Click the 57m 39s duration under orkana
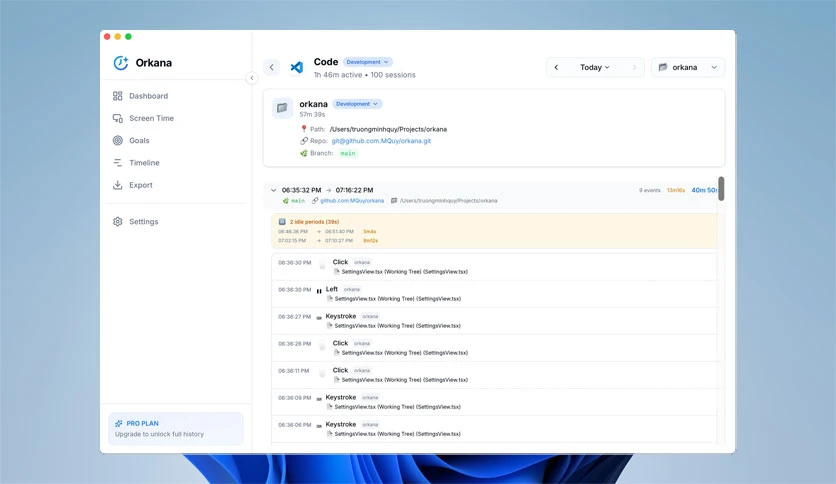The height and width of the screenshot is (484, 836). pos(312,115)
